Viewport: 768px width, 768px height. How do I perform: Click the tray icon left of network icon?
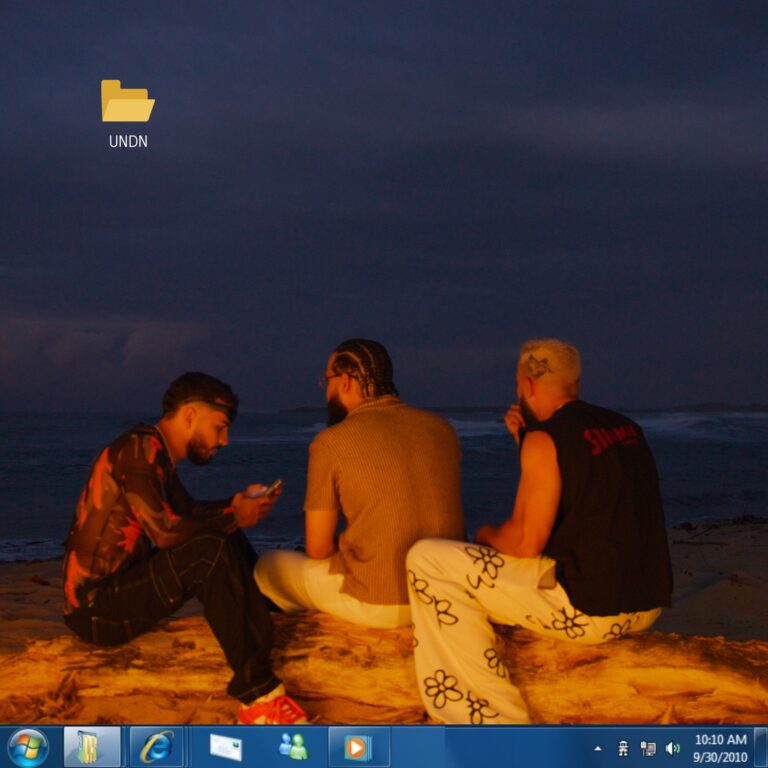tap(623, 748)
